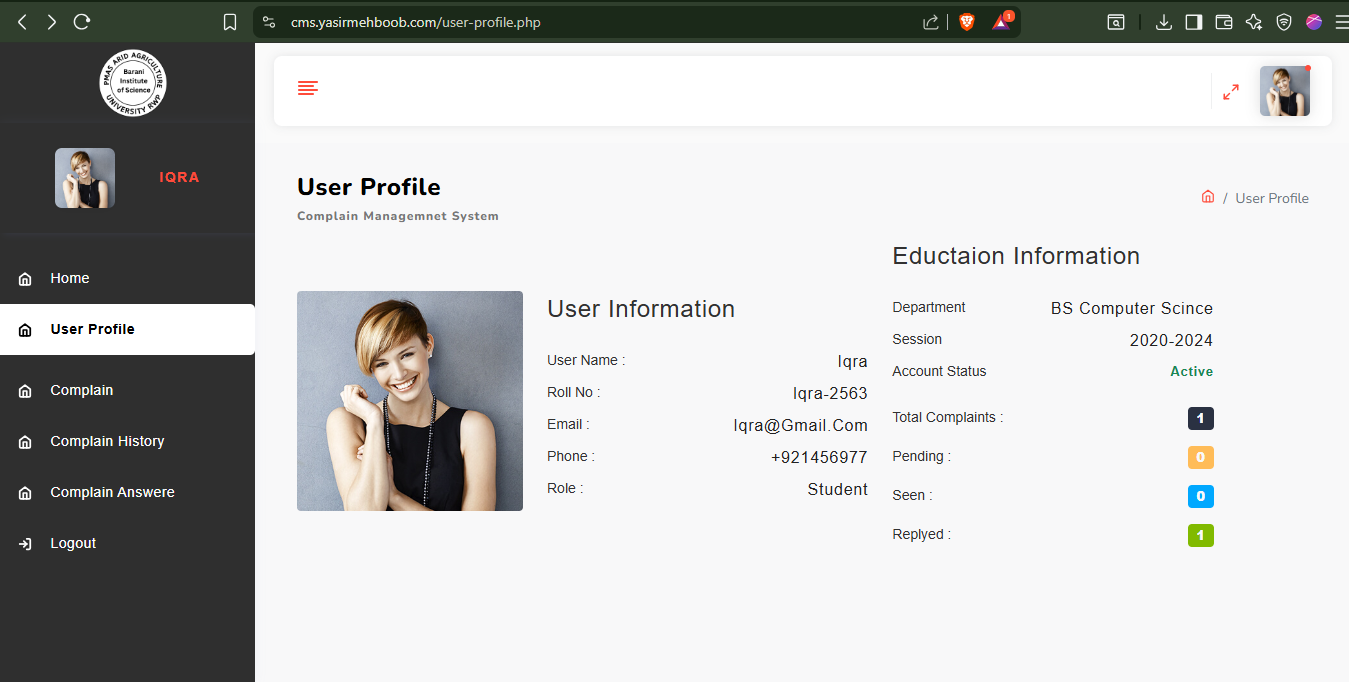Open the Brave wallet icon
Viewport: 1349px width, 682px height.
[1223, 22]
